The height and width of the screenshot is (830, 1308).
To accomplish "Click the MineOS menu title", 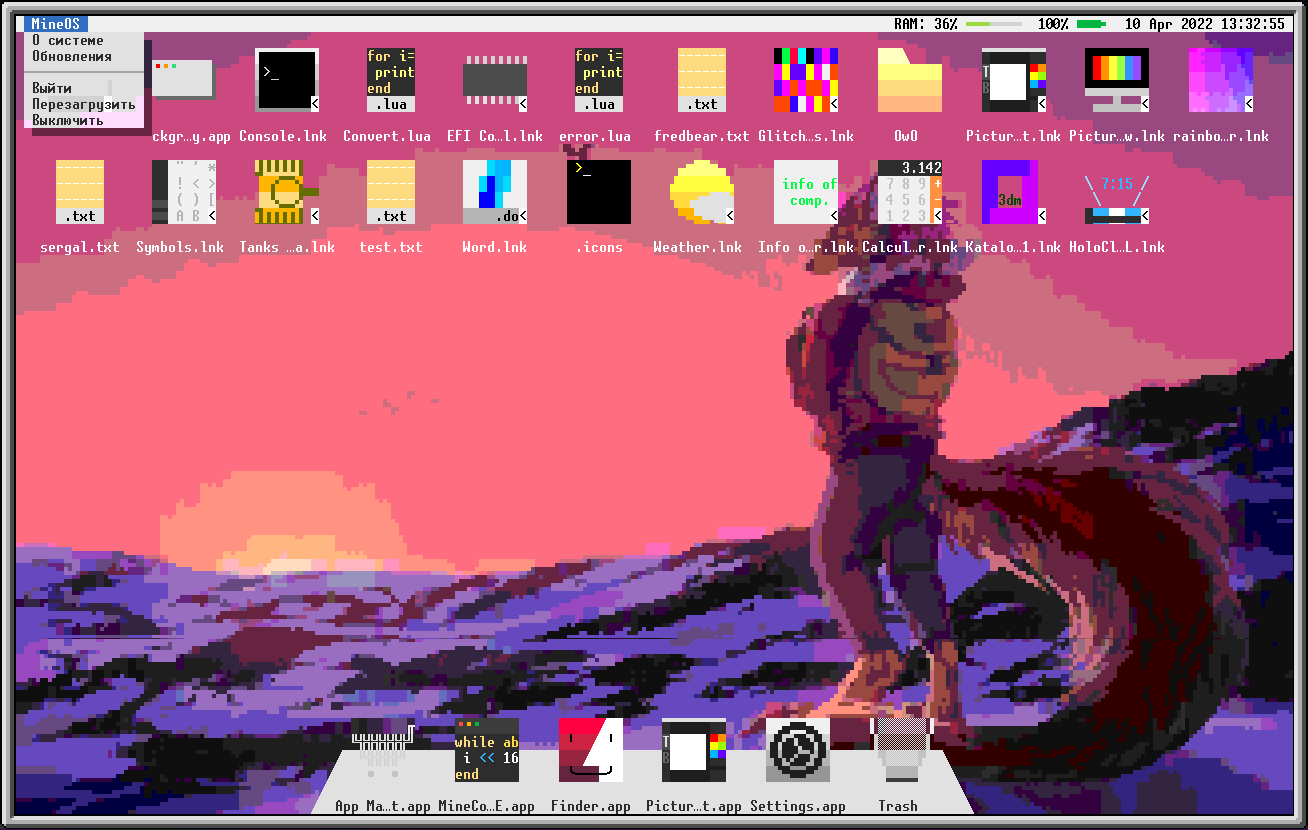I will (56, 24).
